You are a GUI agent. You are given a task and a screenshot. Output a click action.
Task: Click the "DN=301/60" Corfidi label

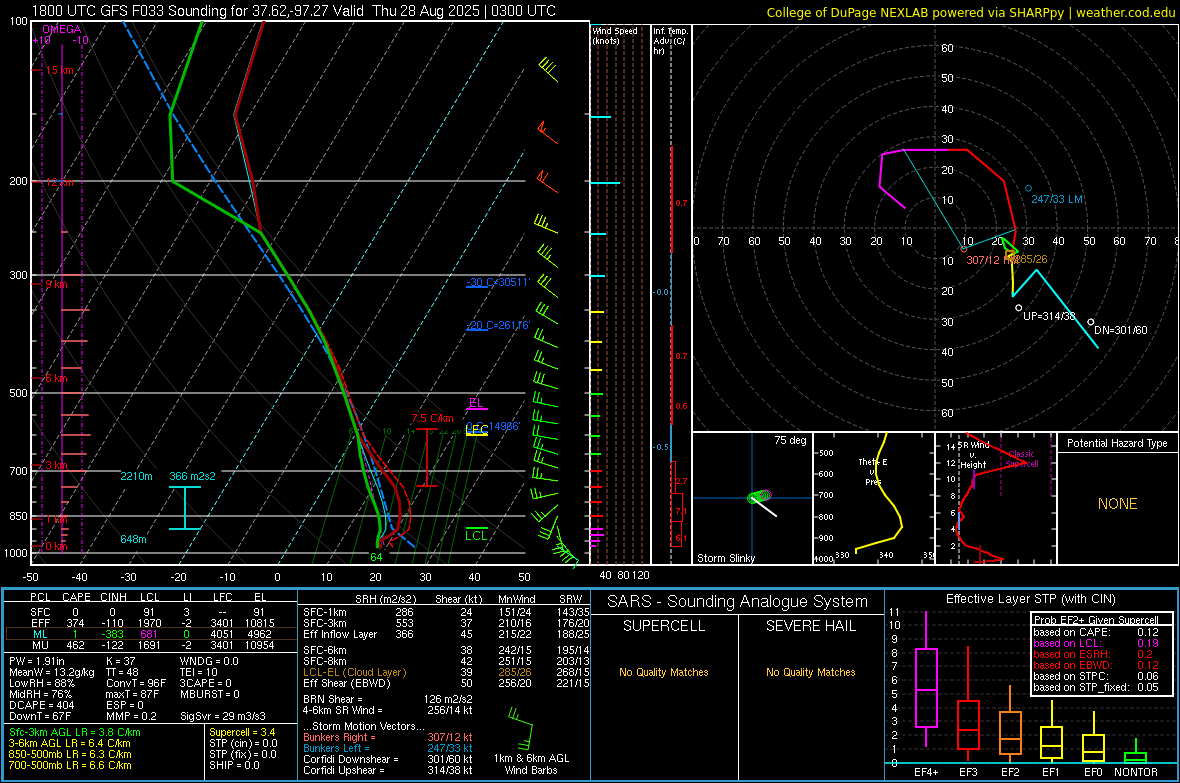click(x=1121, y=331)
